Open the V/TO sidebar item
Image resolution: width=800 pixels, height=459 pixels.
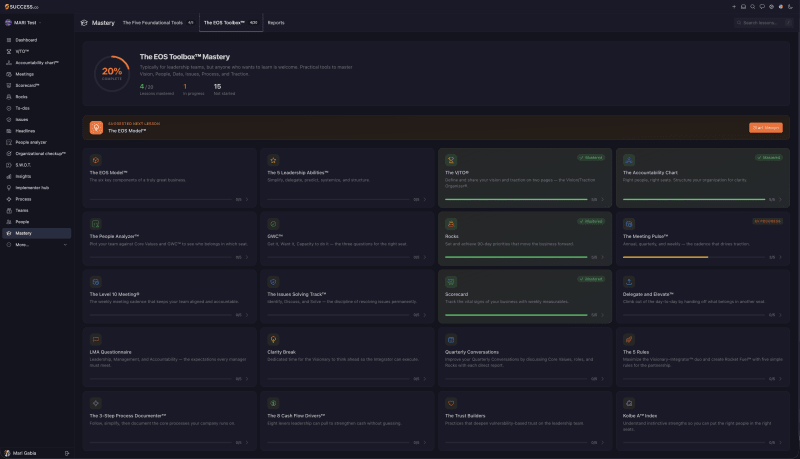point(36,52)
